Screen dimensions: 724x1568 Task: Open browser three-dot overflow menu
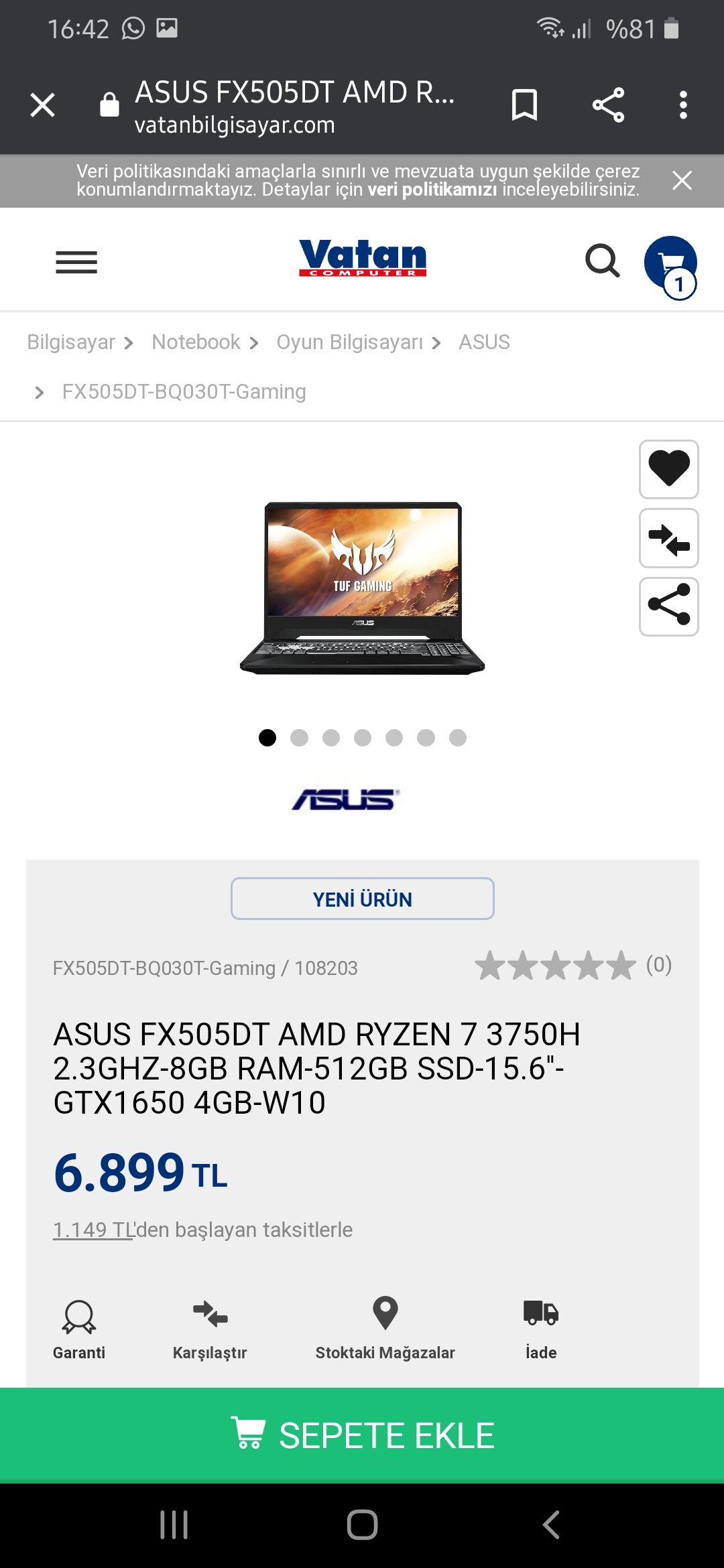[683, 105]
